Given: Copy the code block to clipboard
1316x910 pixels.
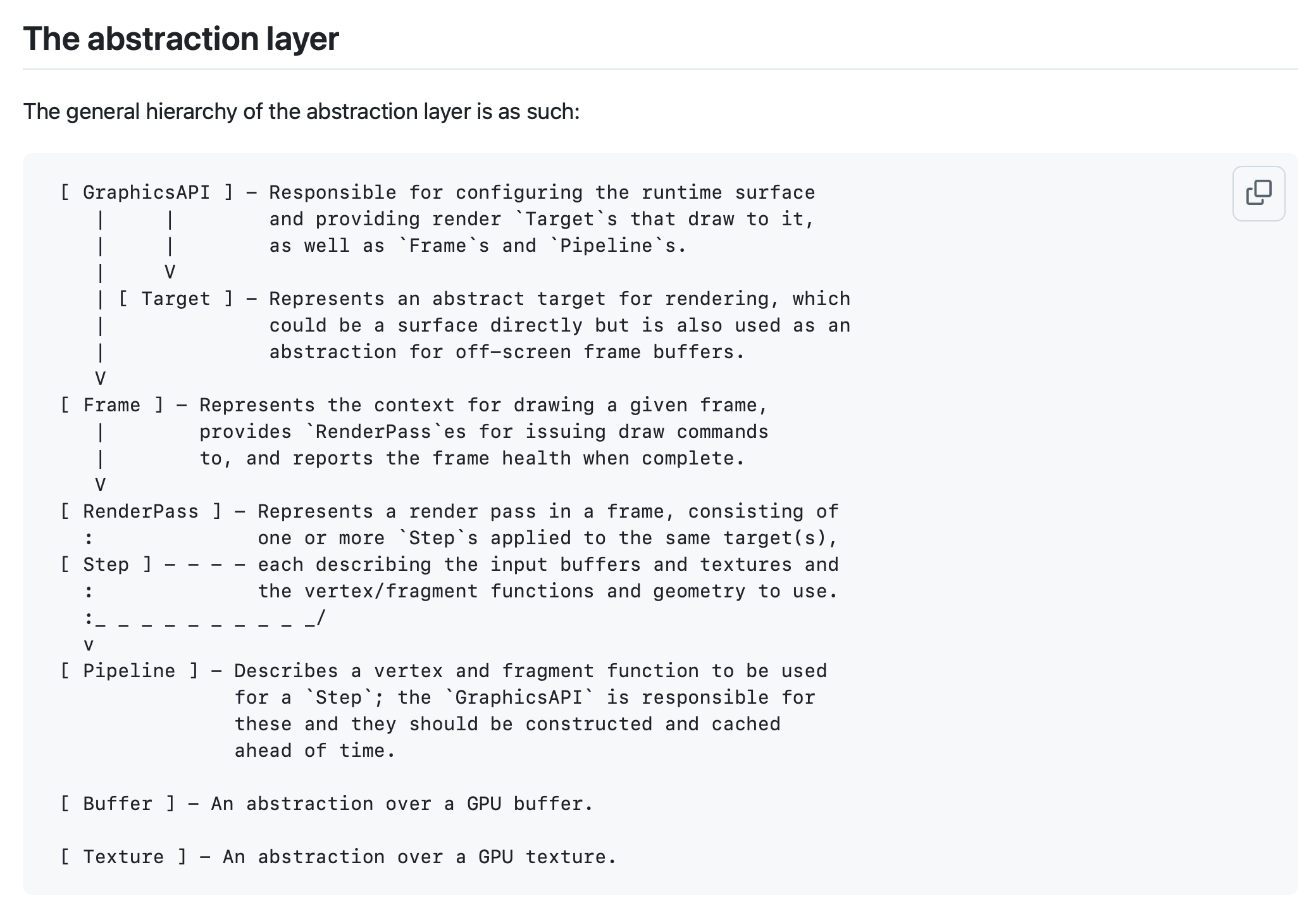Looking at the screenshot, I should pos(1258,193).
